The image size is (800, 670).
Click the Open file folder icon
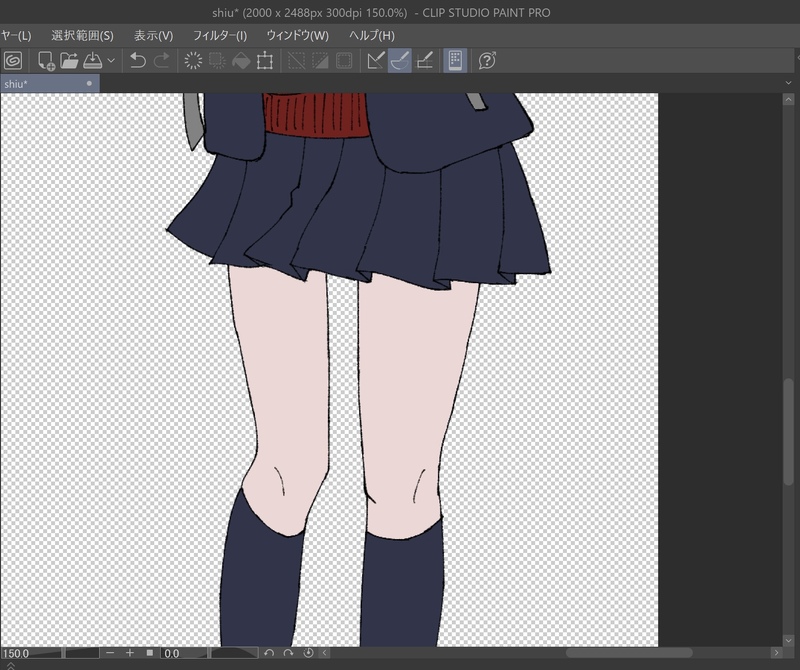[x=69, y=61]
